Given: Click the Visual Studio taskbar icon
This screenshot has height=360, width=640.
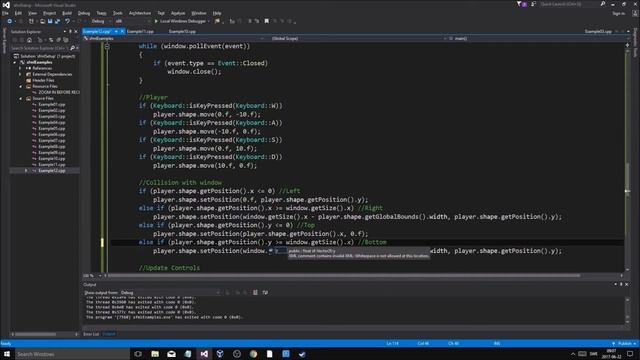Looking at the screenshot, I should point(204,354).
